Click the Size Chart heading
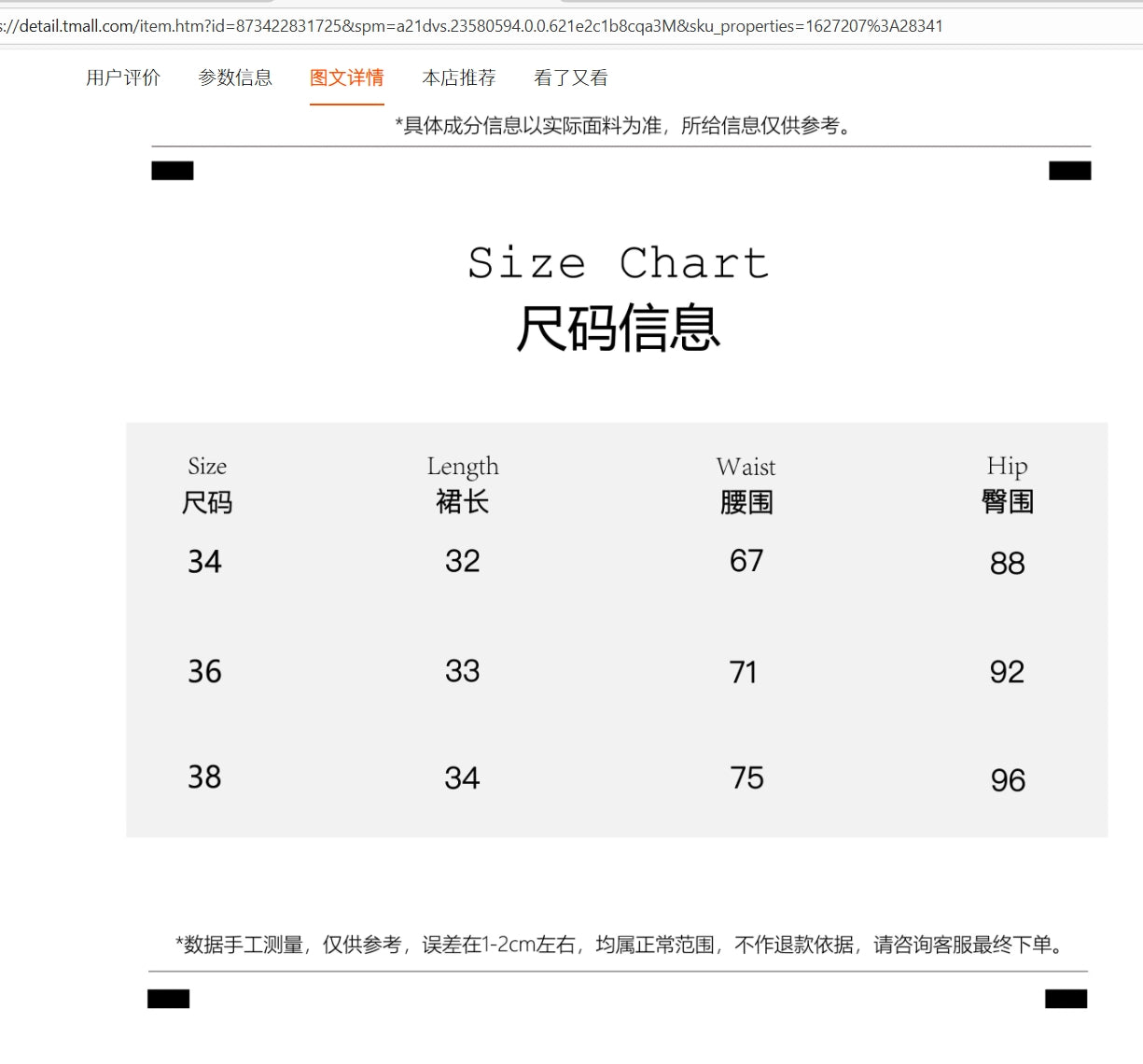 click(618, 263)
